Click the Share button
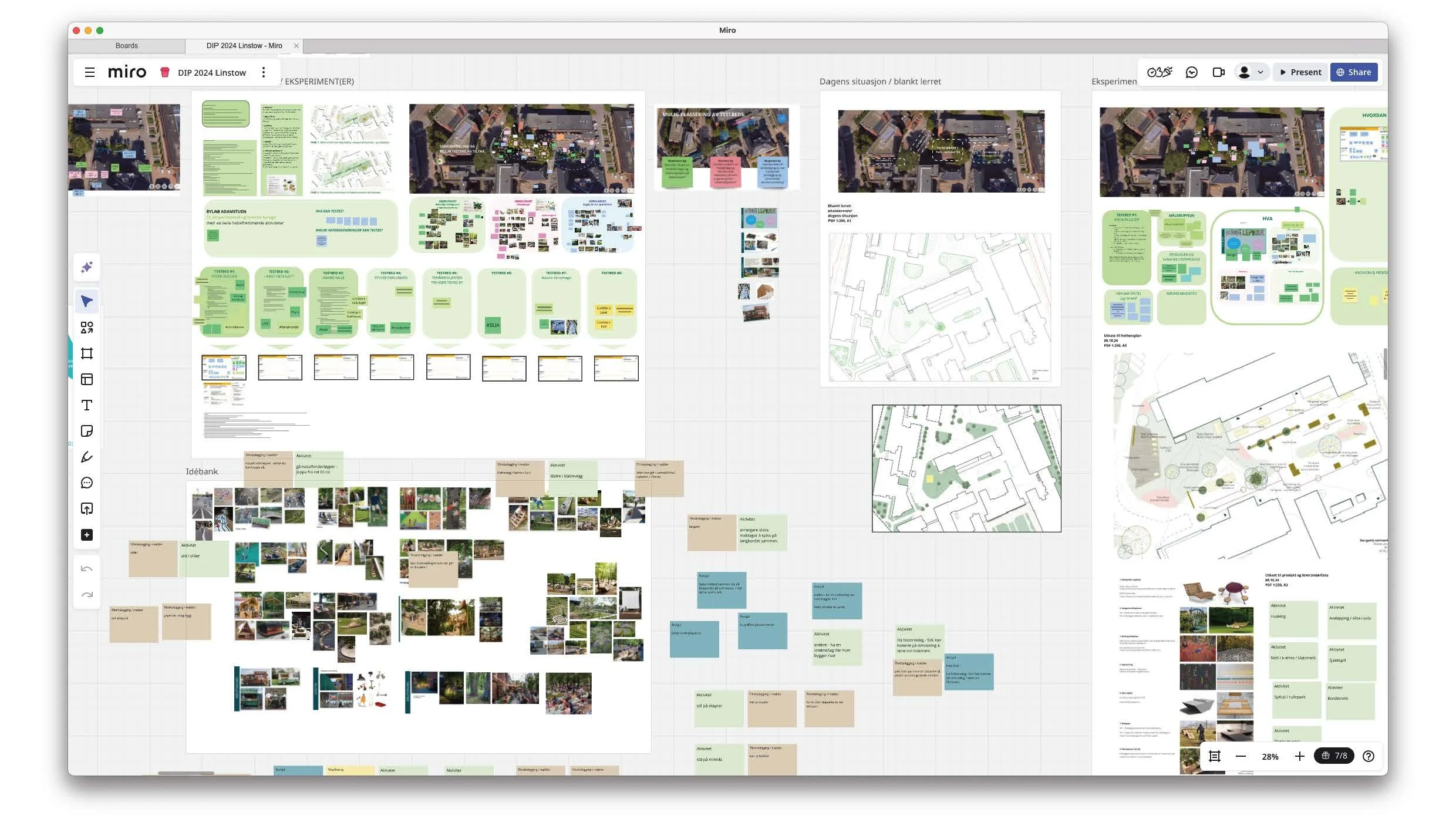The width and height of the screenshot is (1456, 819). tap(1353, 72)
